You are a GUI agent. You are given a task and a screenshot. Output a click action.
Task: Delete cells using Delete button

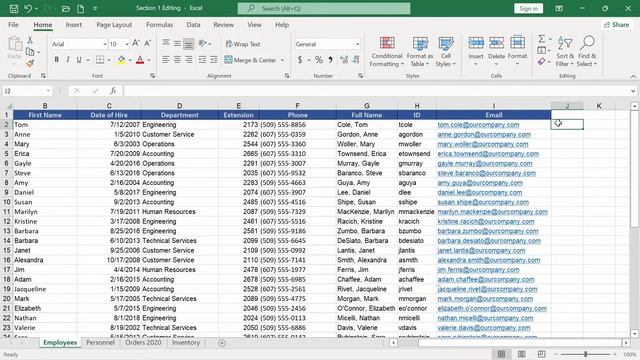point(496,52)
